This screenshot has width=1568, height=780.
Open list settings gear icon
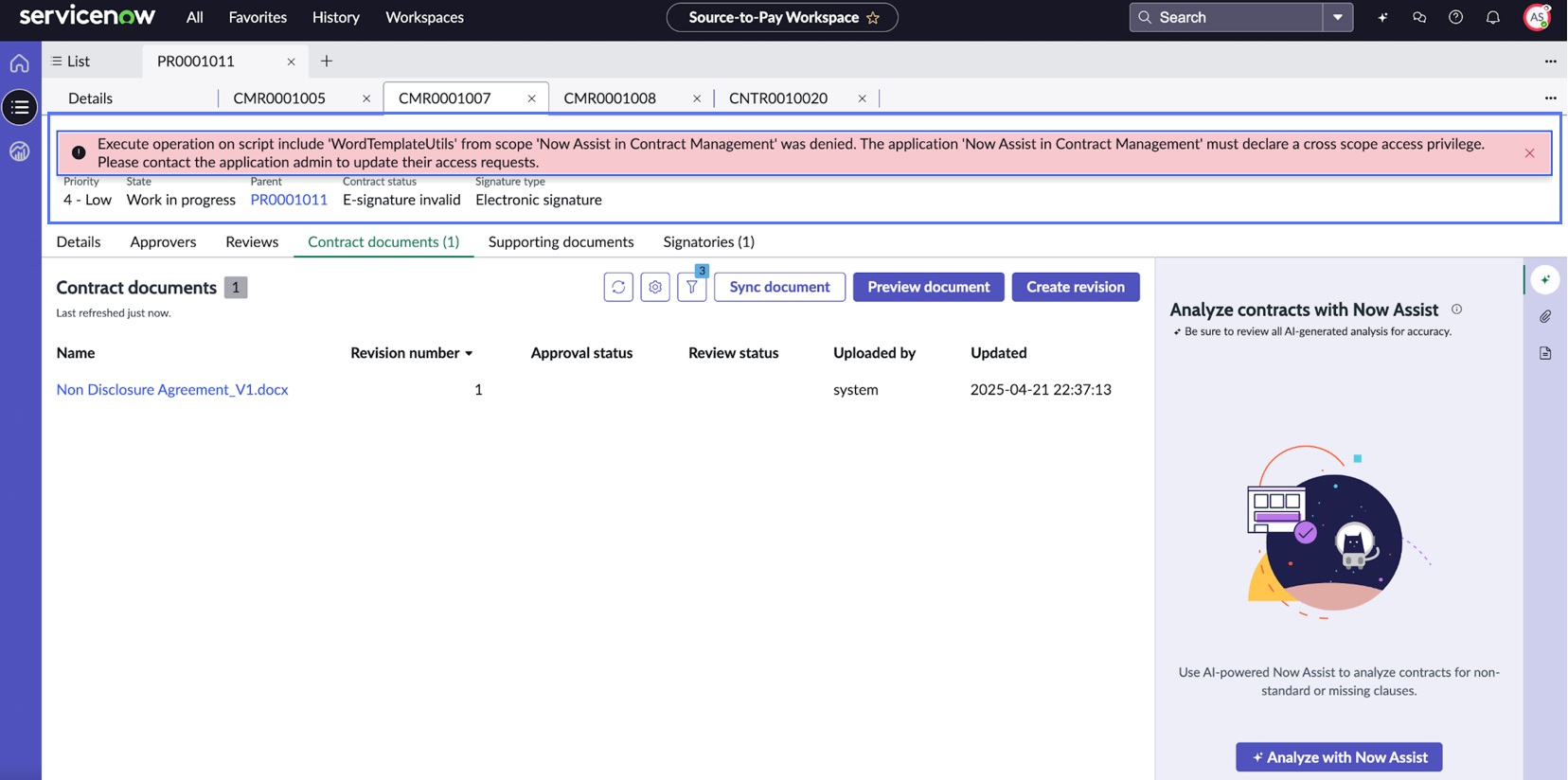tap(655, 287)
